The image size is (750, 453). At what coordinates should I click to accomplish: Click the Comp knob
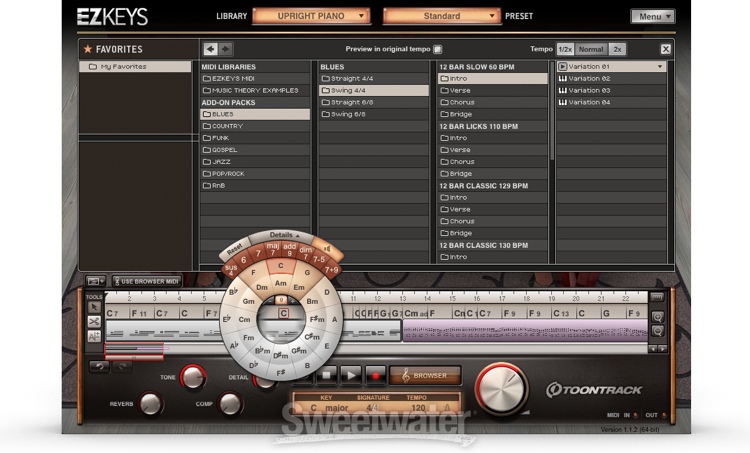(230, 404)
